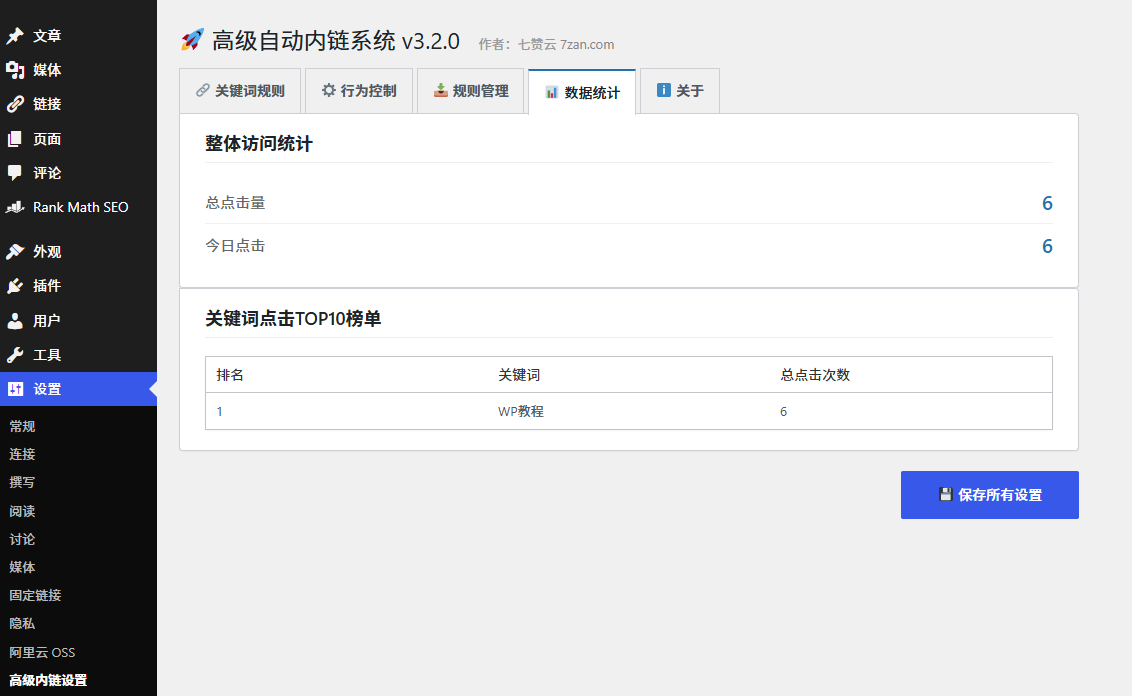Select the 设置 sidebar menu
This screenshot has height=696, width=1132.
78,389
